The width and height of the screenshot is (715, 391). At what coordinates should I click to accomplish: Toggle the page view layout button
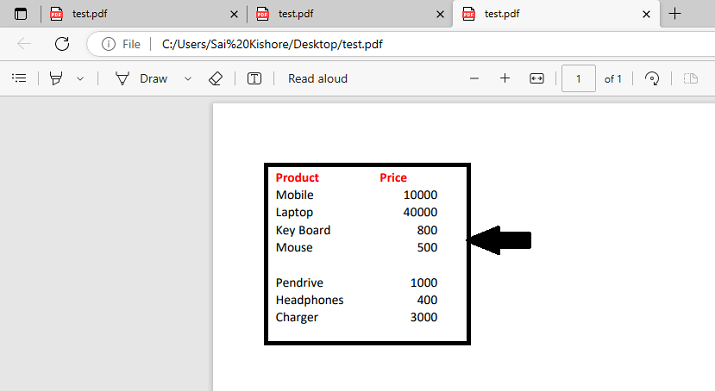pos(691,78)
